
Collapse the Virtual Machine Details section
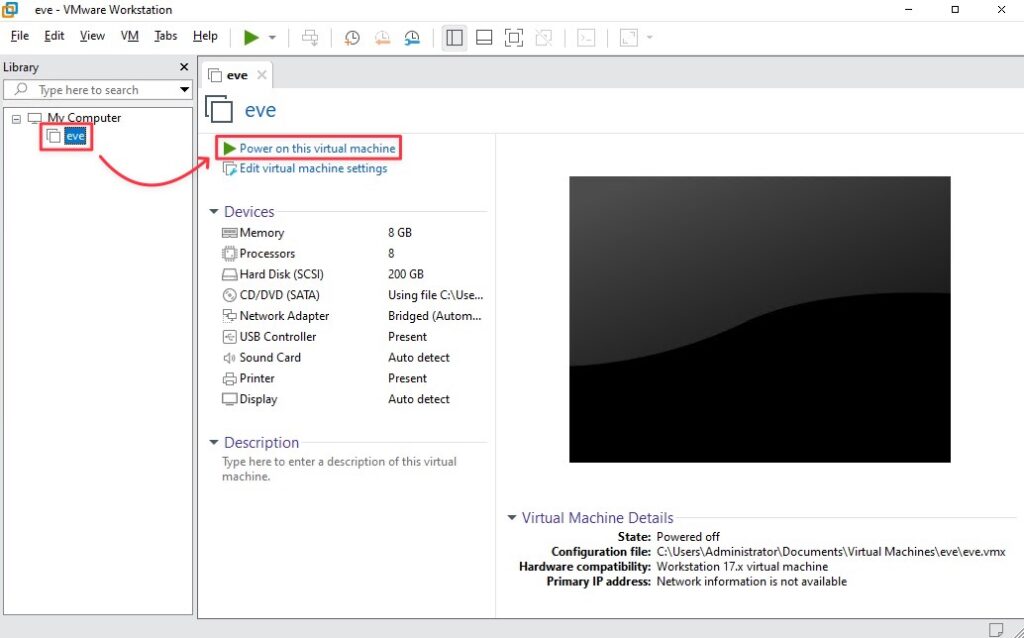tap(511, 518)
